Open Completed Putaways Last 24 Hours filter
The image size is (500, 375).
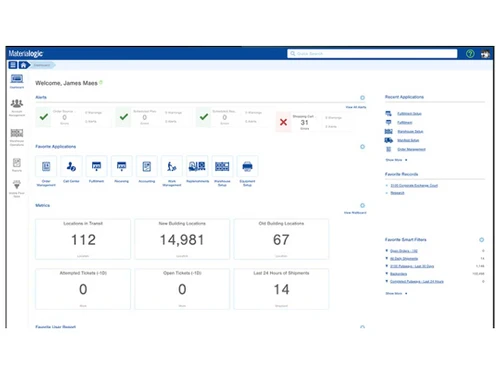pos(417,281)
